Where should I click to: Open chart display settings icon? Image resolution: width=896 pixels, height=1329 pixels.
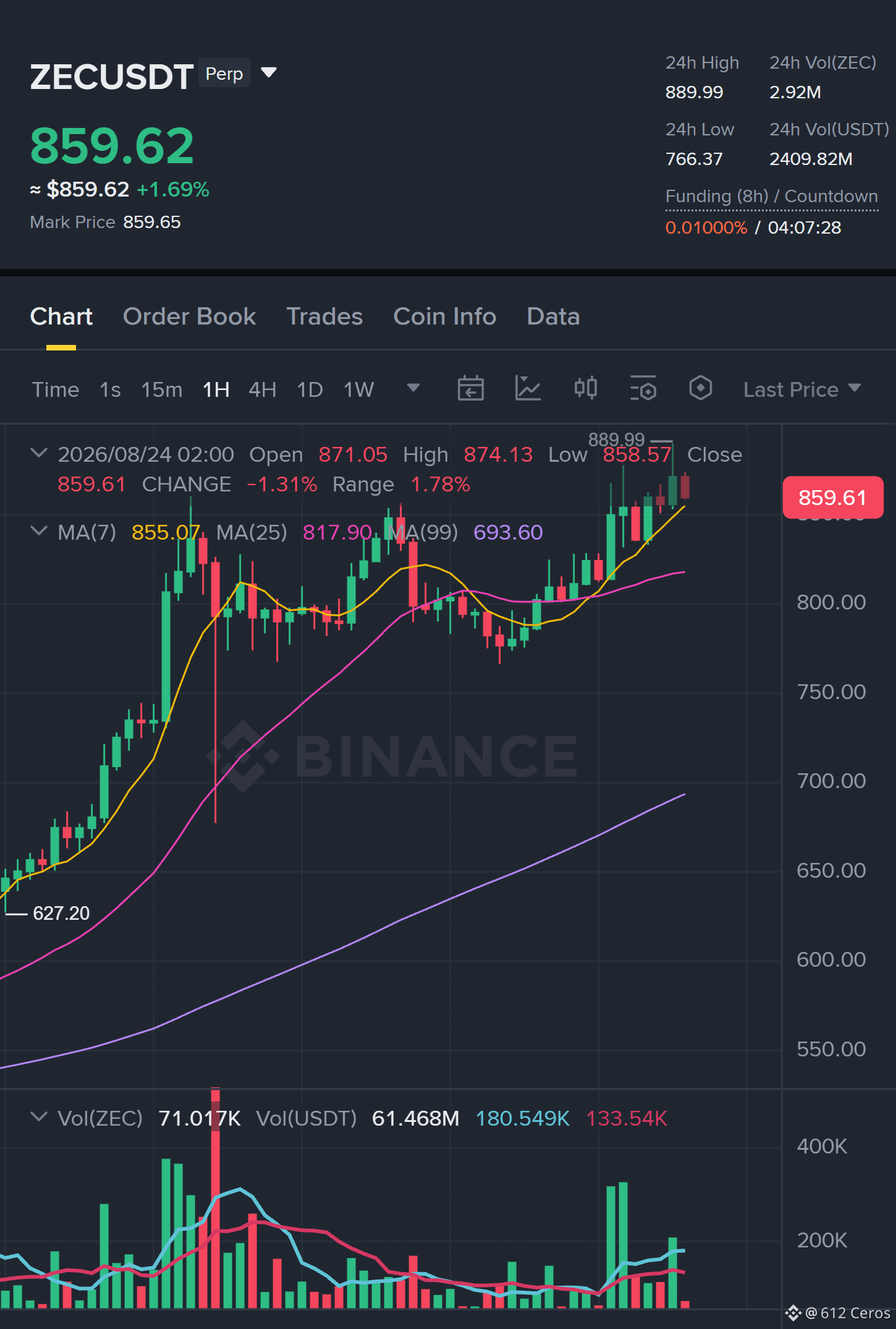pyautogui.click(x=643, y=389)
